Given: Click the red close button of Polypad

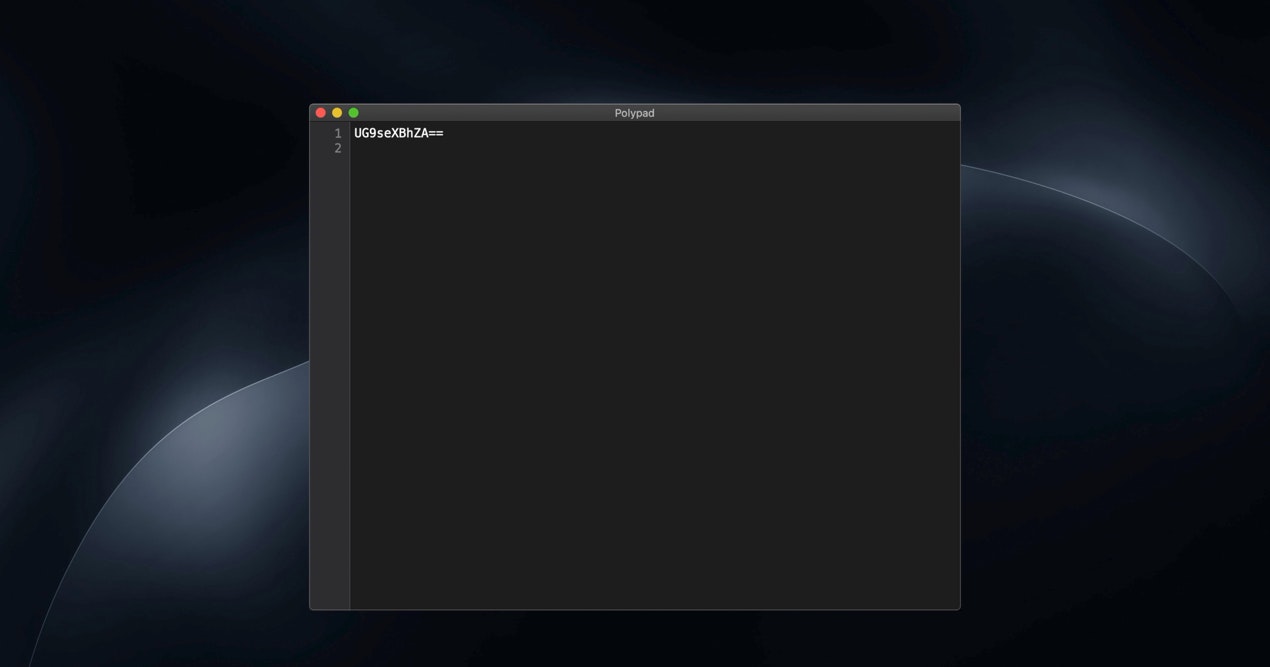Looking at the screenshot, I should pos(321,113).
